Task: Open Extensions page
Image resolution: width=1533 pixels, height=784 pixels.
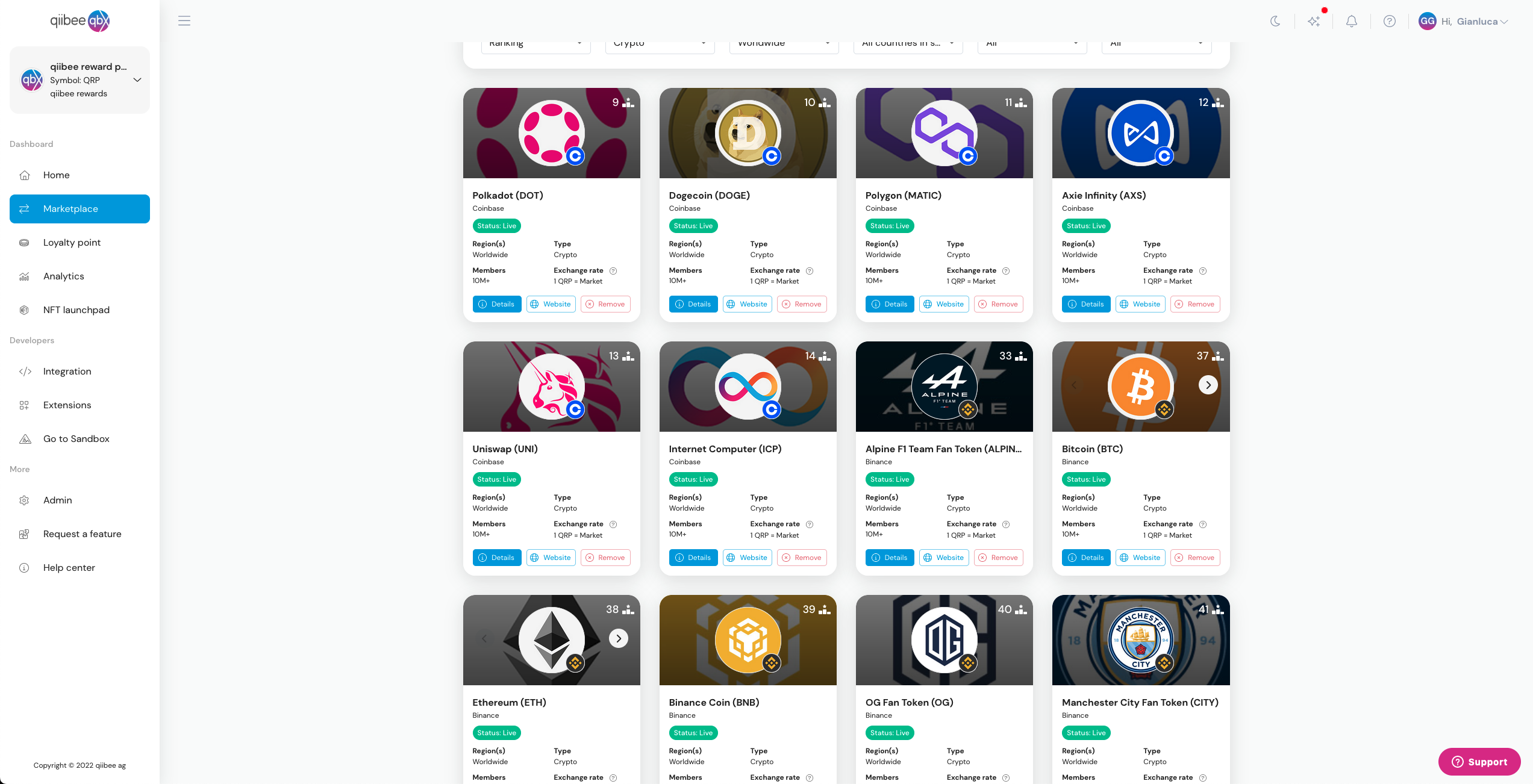Action: (80, 405)
